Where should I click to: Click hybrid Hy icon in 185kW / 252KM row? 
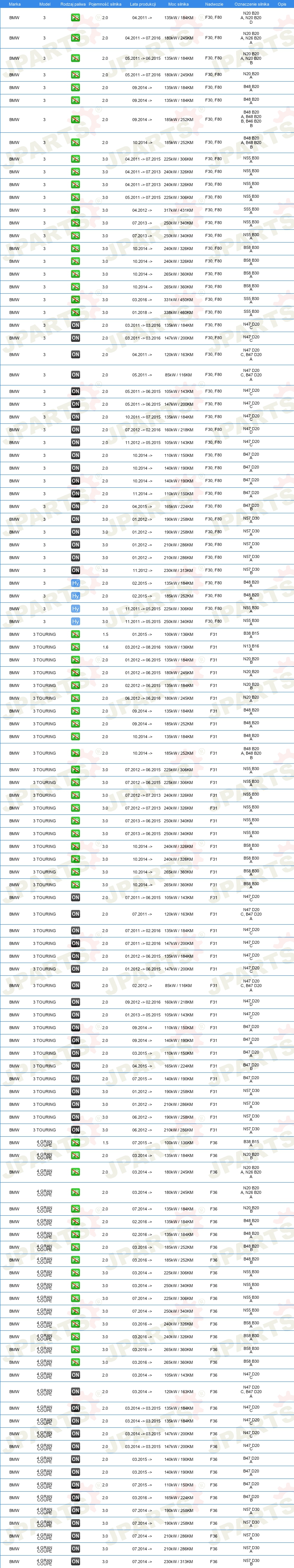76,596
